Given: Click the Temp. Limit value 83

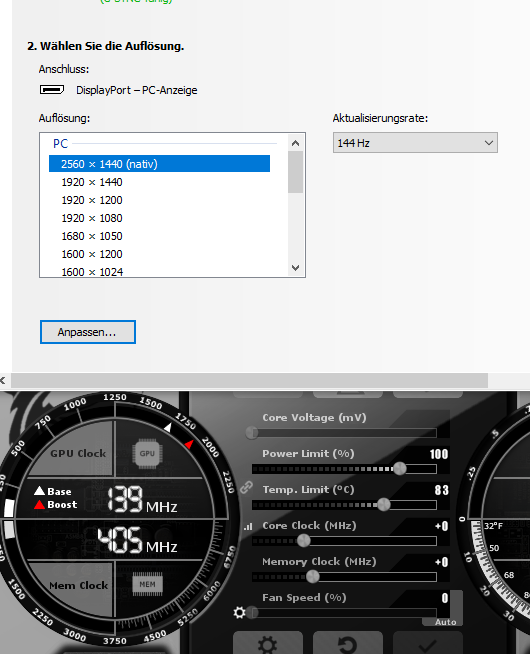Looking at the screenshot, I should point(441,490).
